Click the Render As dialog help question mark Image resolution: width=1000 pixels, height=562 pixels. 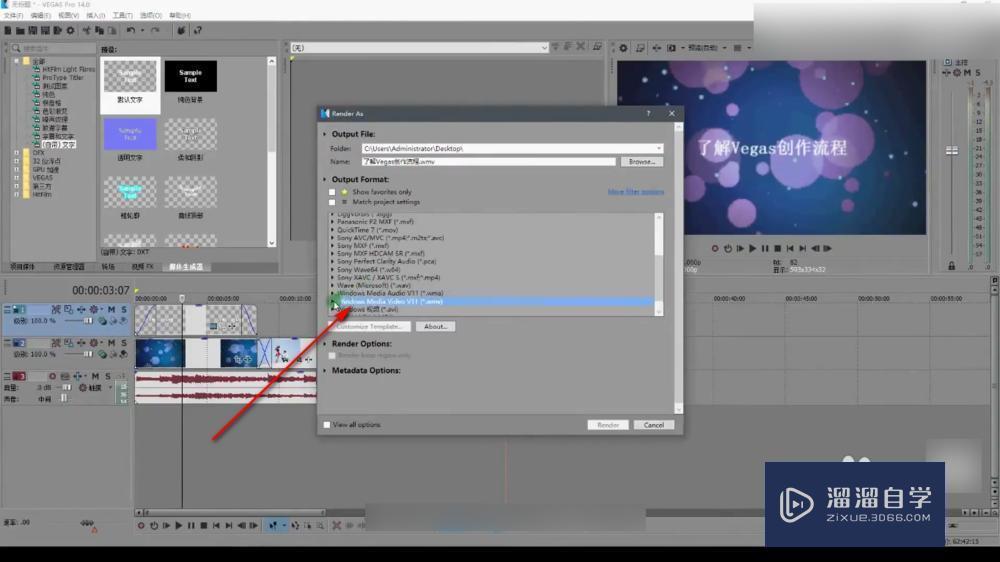(x=649, y=114)
